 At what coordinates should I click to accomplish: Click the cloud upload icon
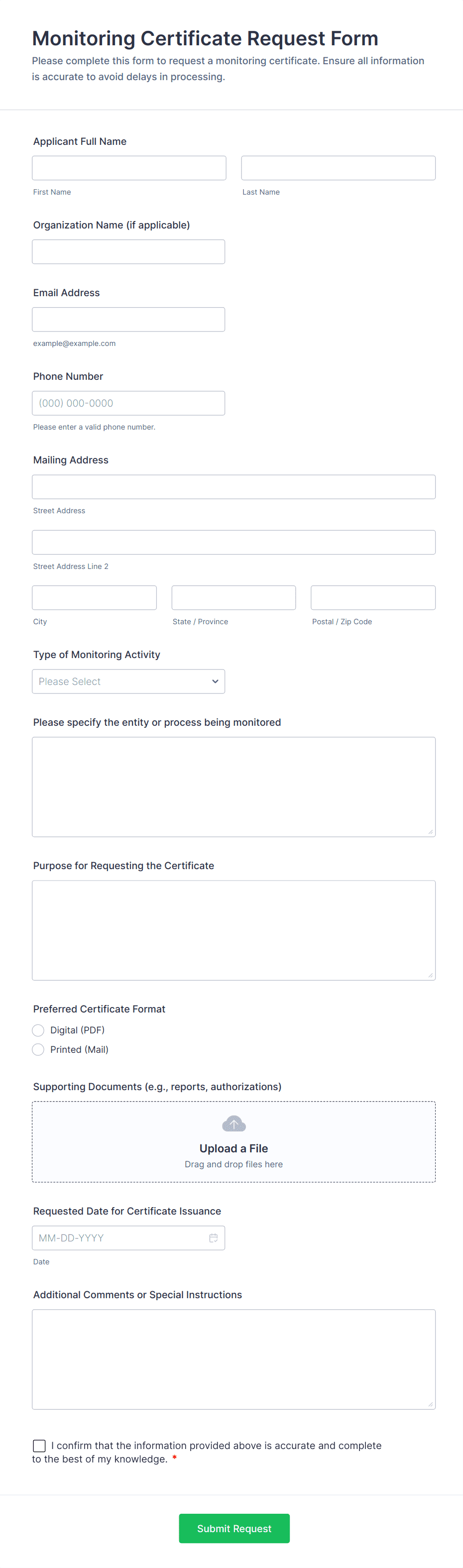[233, 1123]
